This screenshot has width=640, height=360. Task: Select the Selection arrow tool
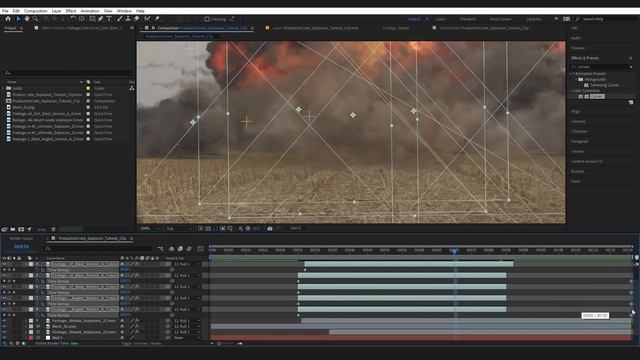pos(18,19)
